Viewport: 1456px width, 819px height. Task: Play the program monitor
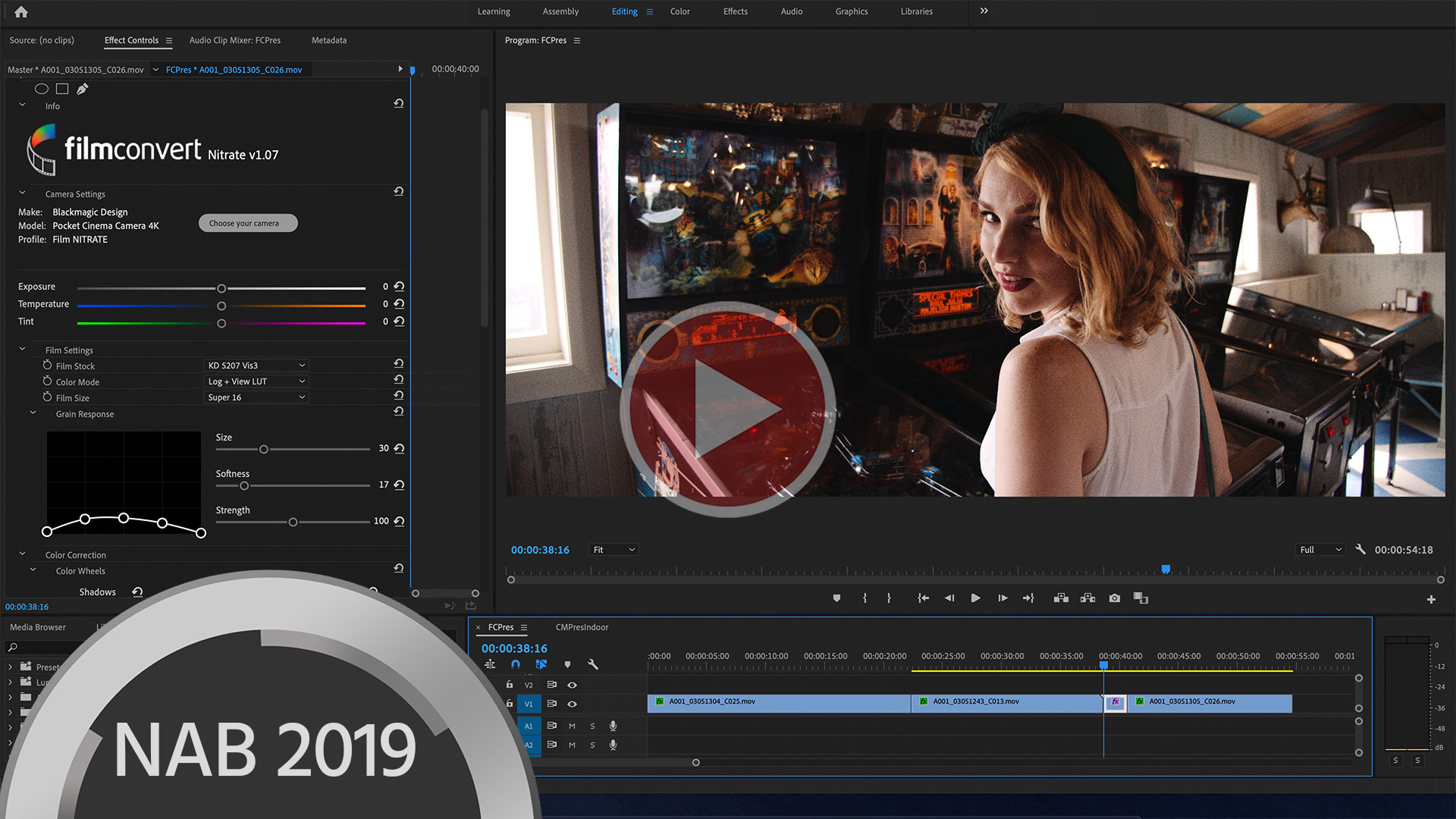(x=976, y=598)
